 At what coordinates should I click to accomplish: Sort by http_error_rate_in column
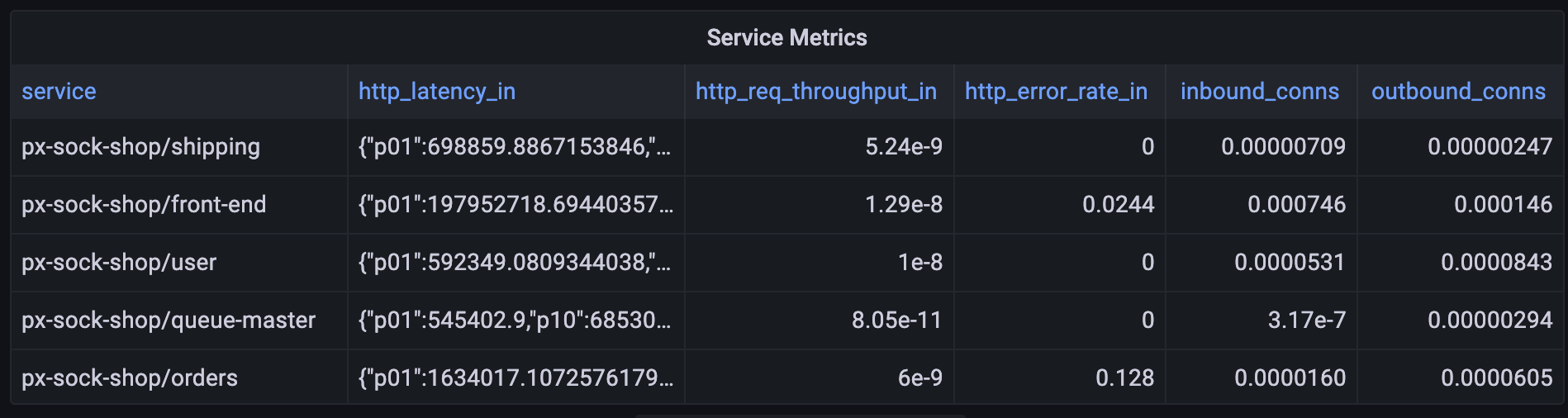click(x=1056, y=92)
